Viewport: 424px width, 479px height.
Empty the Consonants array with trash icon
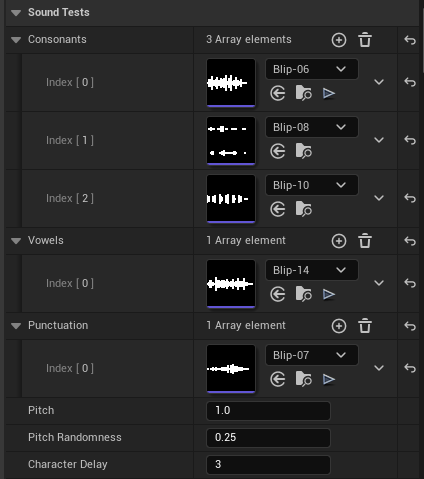[365, 40]
